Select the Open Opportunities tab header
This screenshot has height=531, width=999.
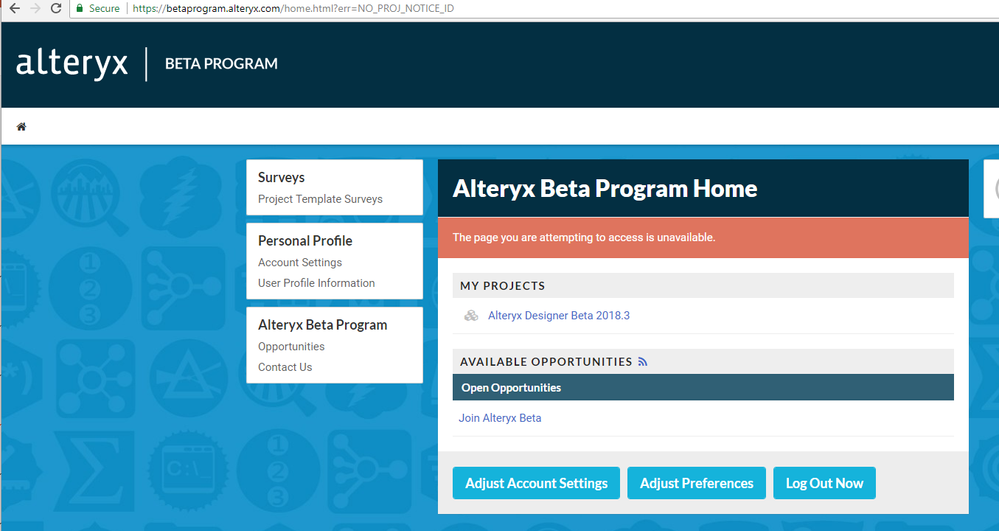pos(511,388)
